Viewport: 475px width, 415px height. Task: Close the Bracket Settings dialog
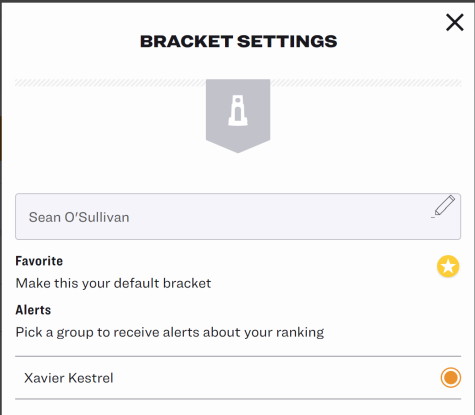[455, 22]
